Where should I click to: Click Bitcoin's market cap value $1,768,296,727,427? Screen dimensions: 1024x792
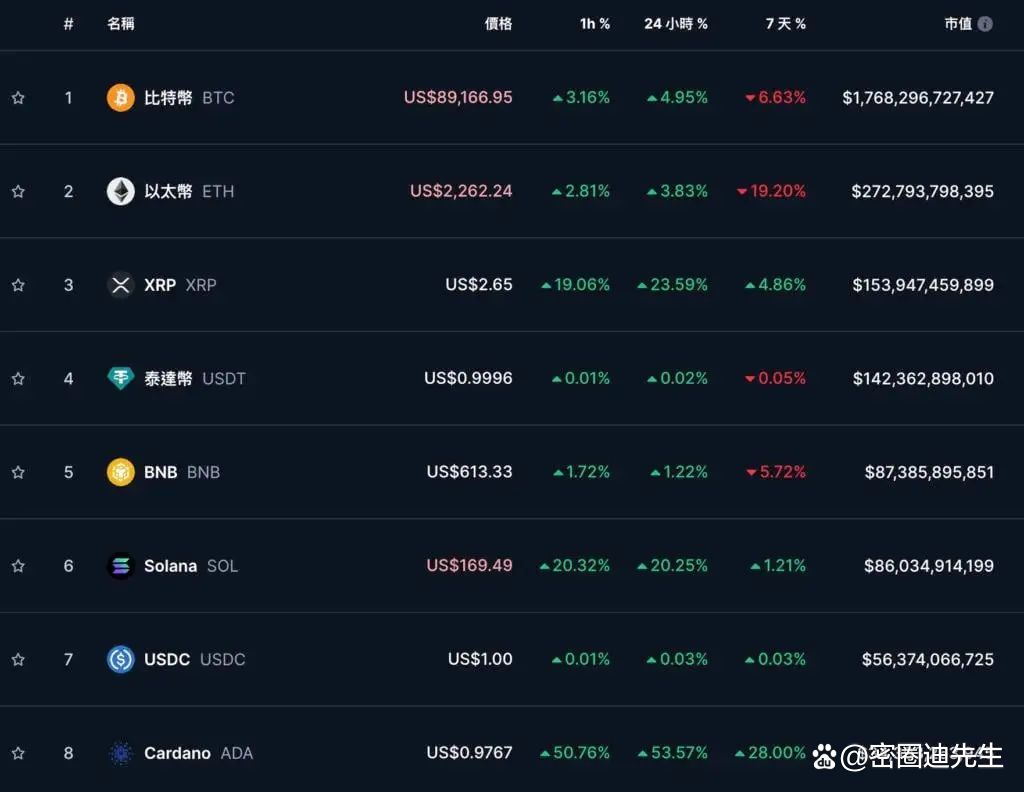pyautogui.click(x=917, y=97)
